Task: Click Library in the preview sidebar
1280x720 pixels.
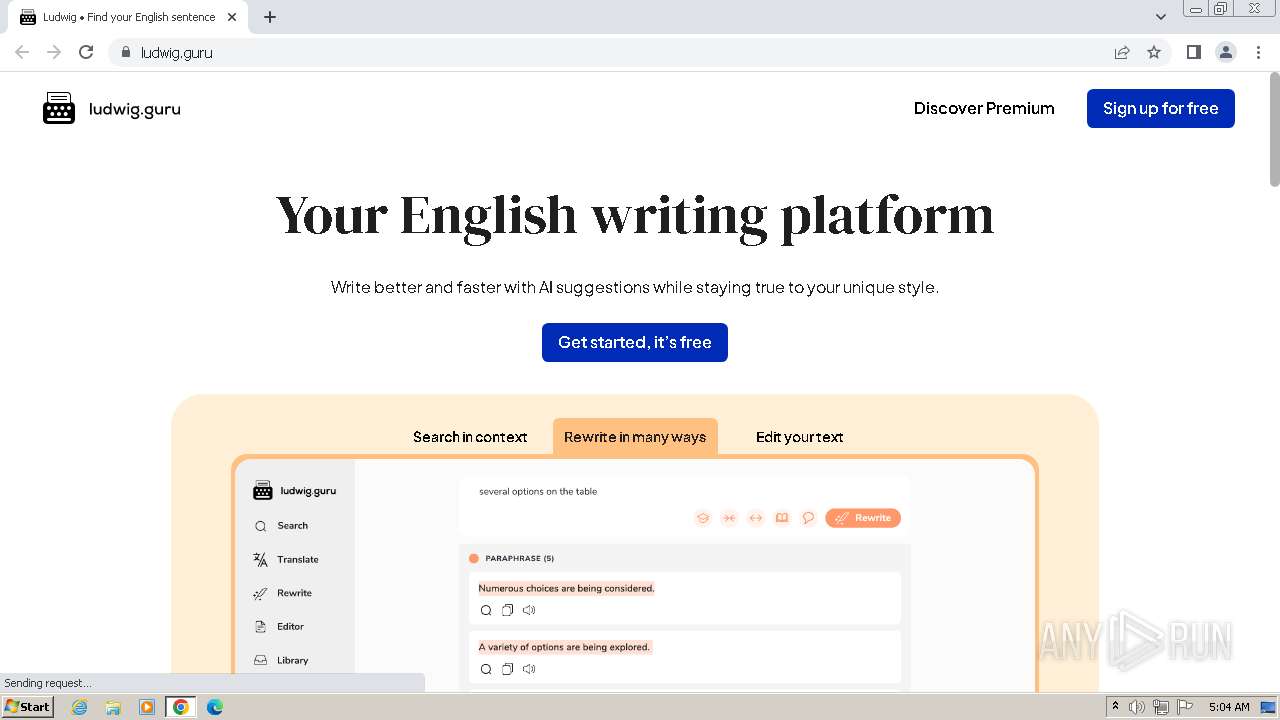Action: pyautogui.click(x=281, y=660)
